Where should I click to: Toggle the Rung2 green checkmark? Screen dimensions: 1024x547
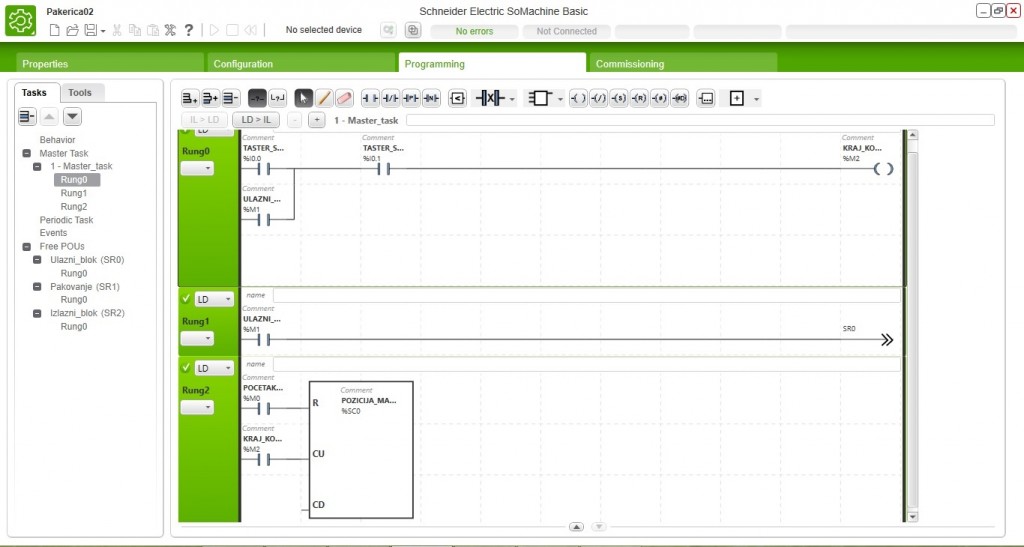(186, 367)
